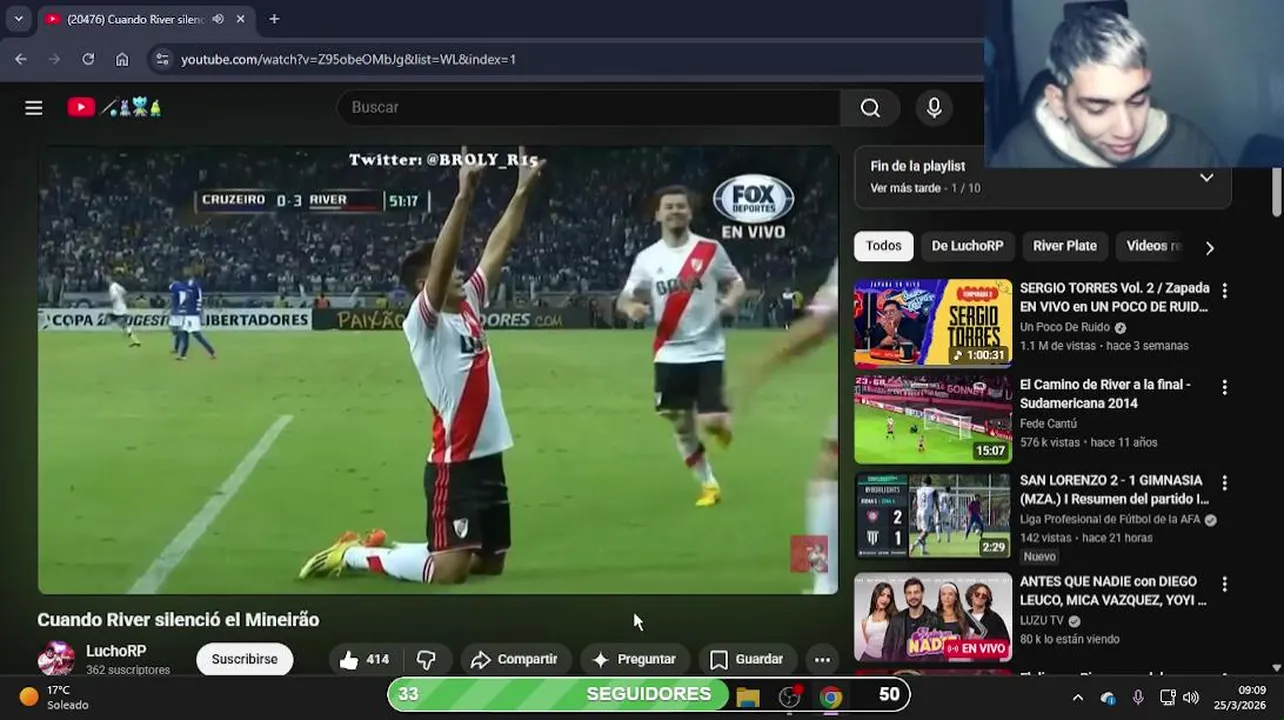Open the LuchoRP channel name link
The height and width of the screenshot is (720, 1284).
coord(116,651)
